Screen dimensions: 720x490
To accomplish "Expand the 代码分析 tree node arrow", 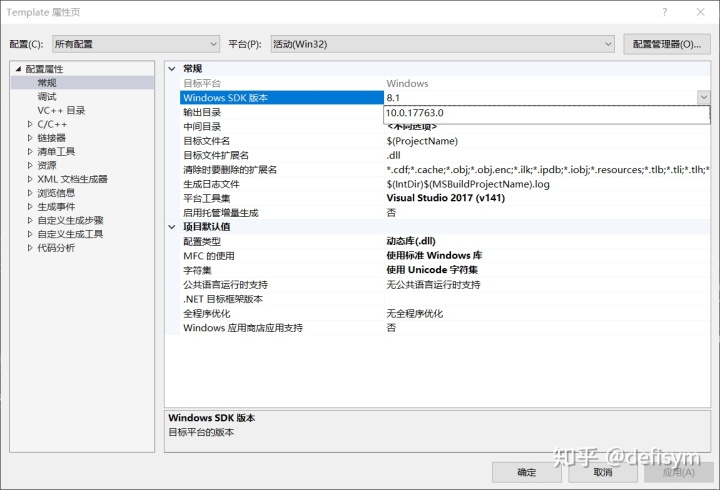I will click(x=30, y=248).
